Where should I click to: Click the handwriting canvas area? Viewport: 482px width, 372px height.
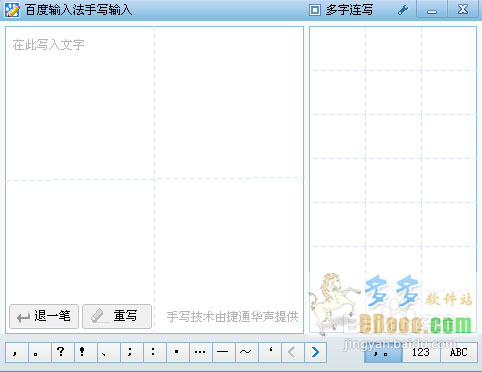pos(154,180)
